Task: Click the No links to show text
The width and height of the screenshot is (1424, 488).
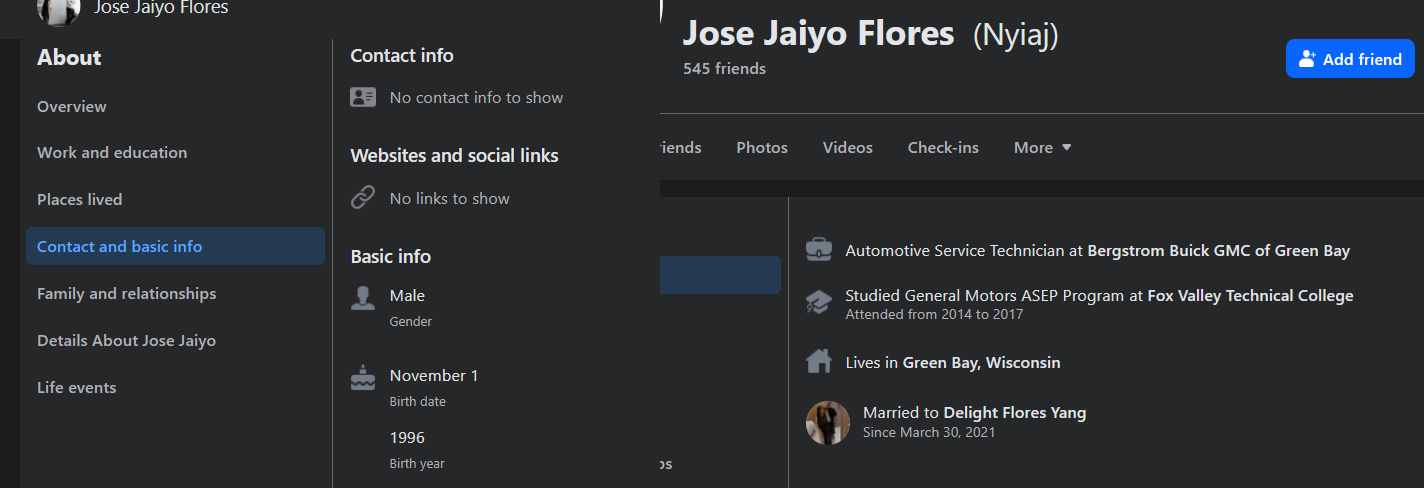Action: point(450,199)
